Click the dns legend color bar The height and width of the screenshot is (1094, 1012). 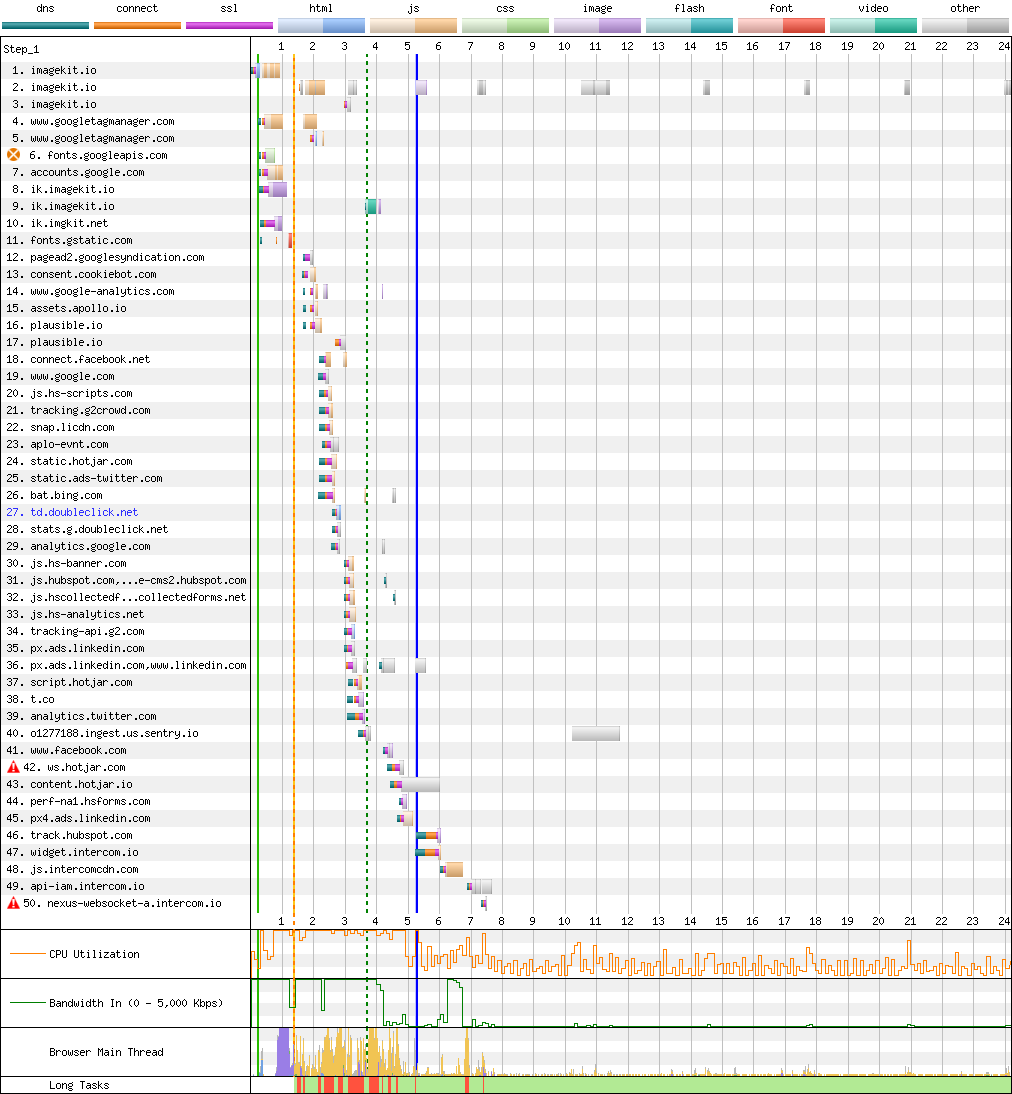tap(45, 25)
